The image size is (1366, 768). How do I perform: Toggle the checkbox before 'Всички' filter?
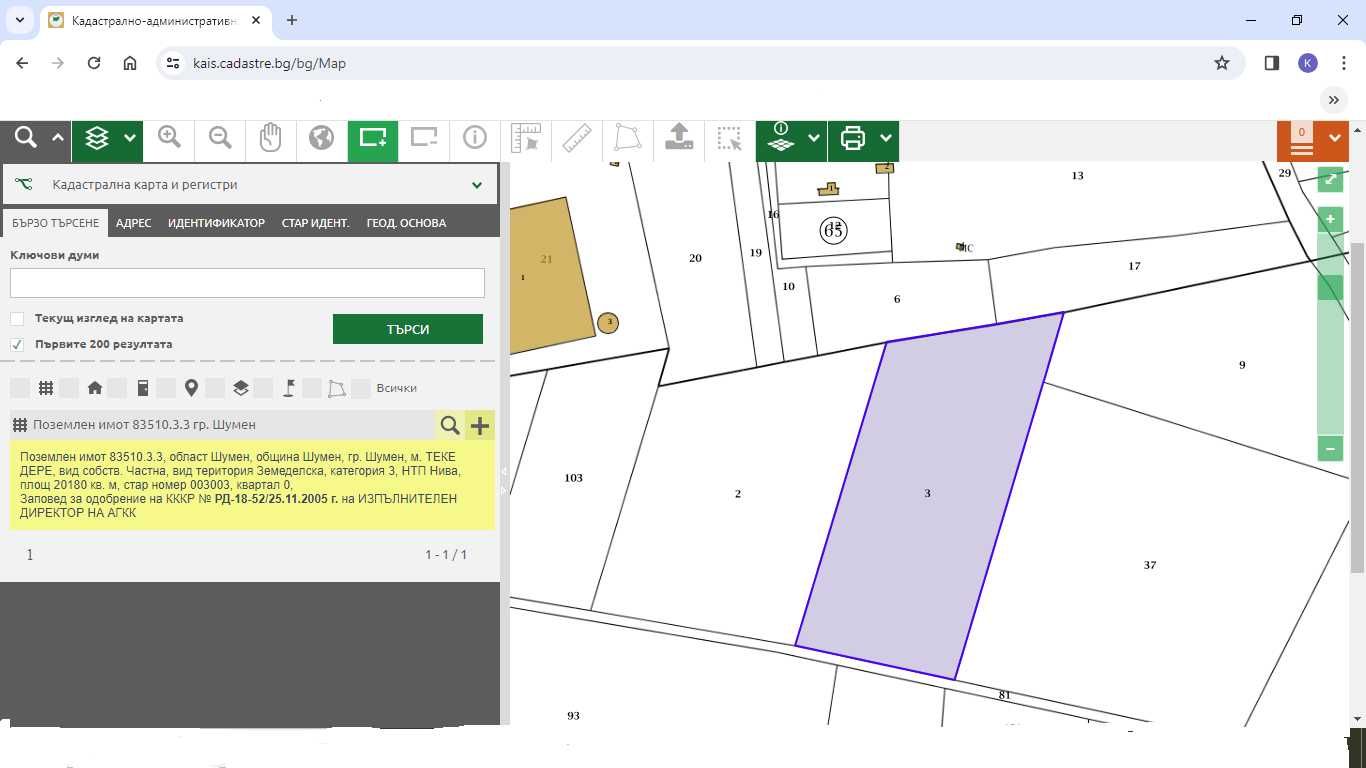[x=361, y=388]
